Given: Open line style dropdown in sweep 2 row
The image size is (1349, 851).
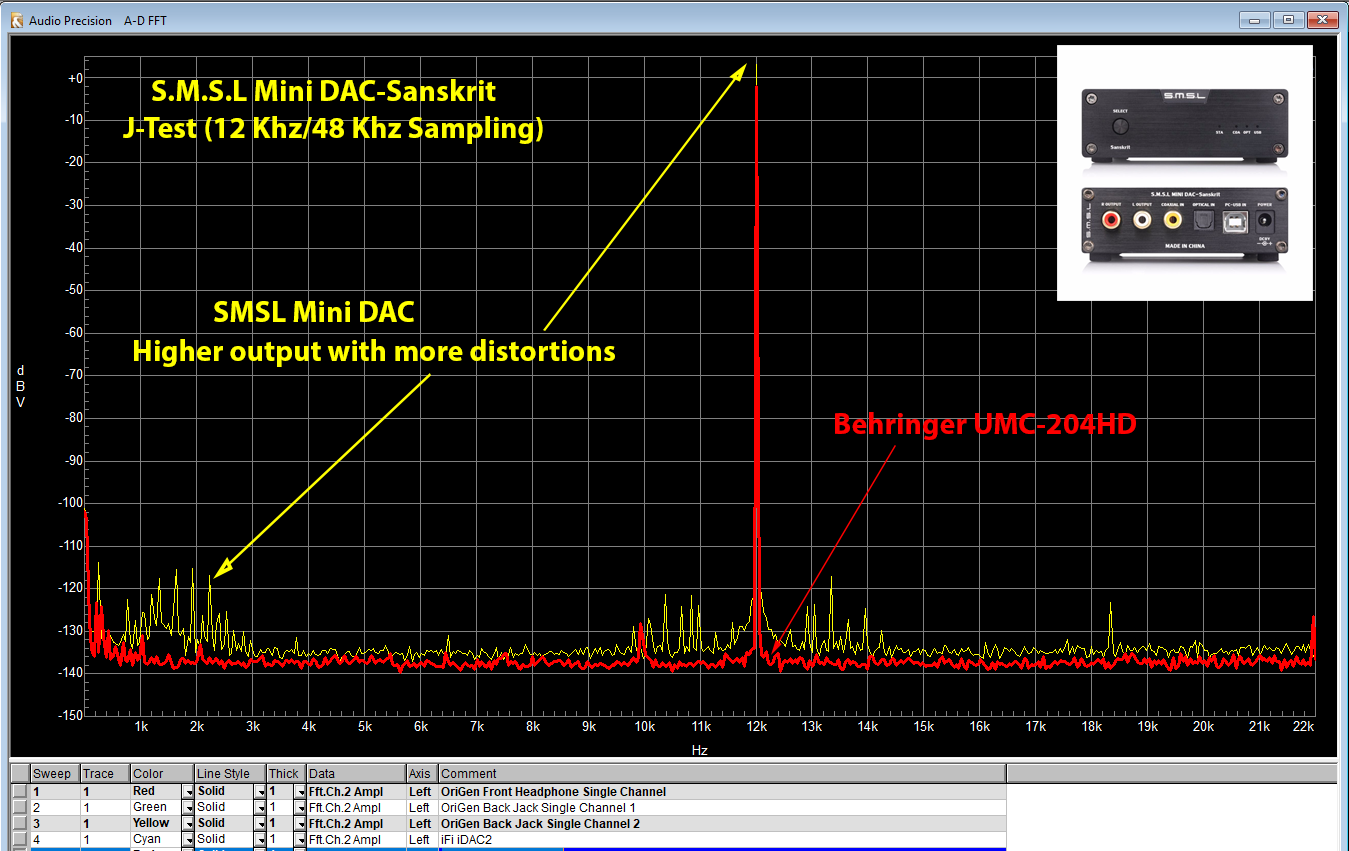Looking at the screenshot, I should pos(260,808).
